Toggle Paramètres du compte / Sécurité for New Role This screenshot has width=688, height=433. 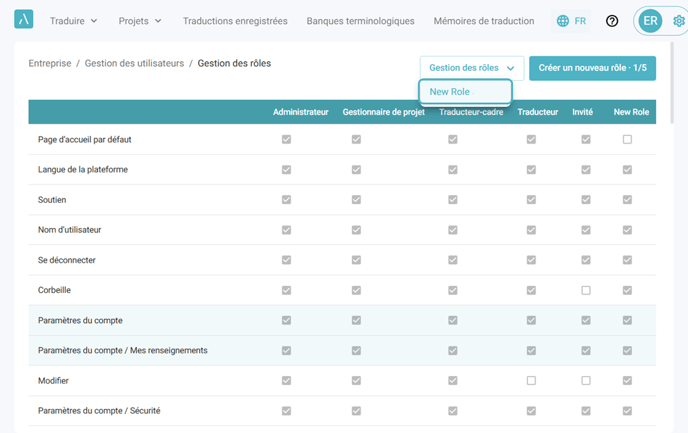[627, 411]
